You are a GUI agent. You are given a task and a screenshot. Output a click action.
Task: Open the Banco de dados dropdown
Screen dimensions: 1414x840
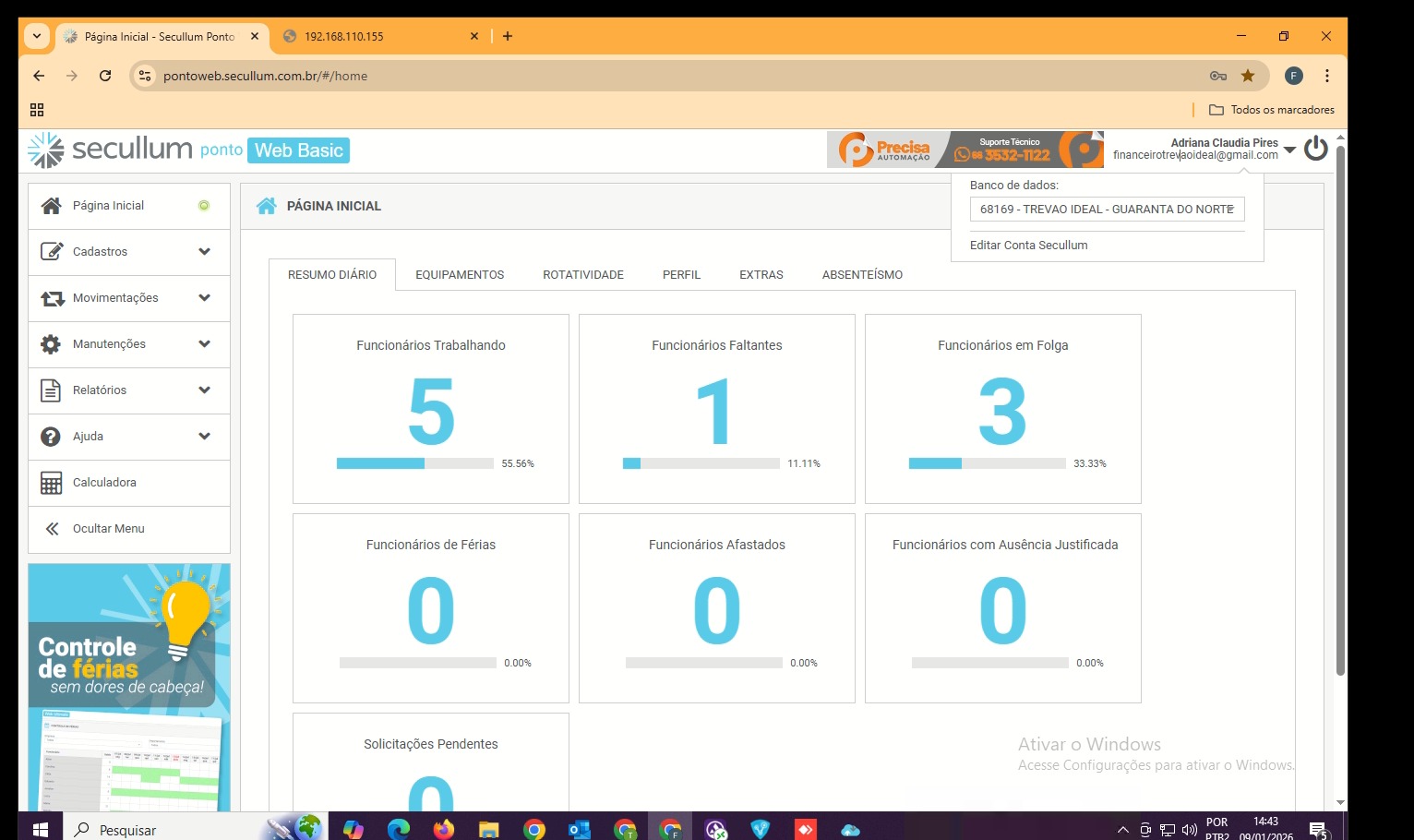click(x=1107, y=210)
